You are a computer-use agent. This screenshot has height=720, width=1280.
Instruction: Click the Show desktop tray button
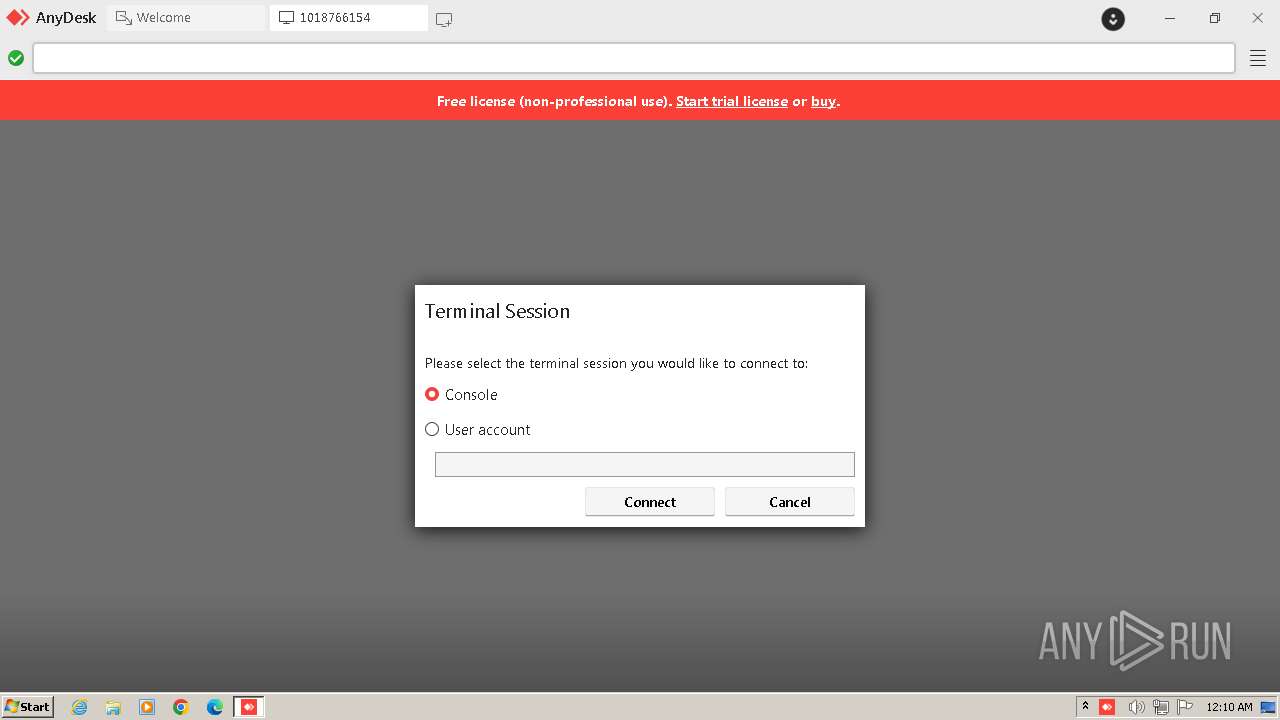click(x=1268, y=707)
